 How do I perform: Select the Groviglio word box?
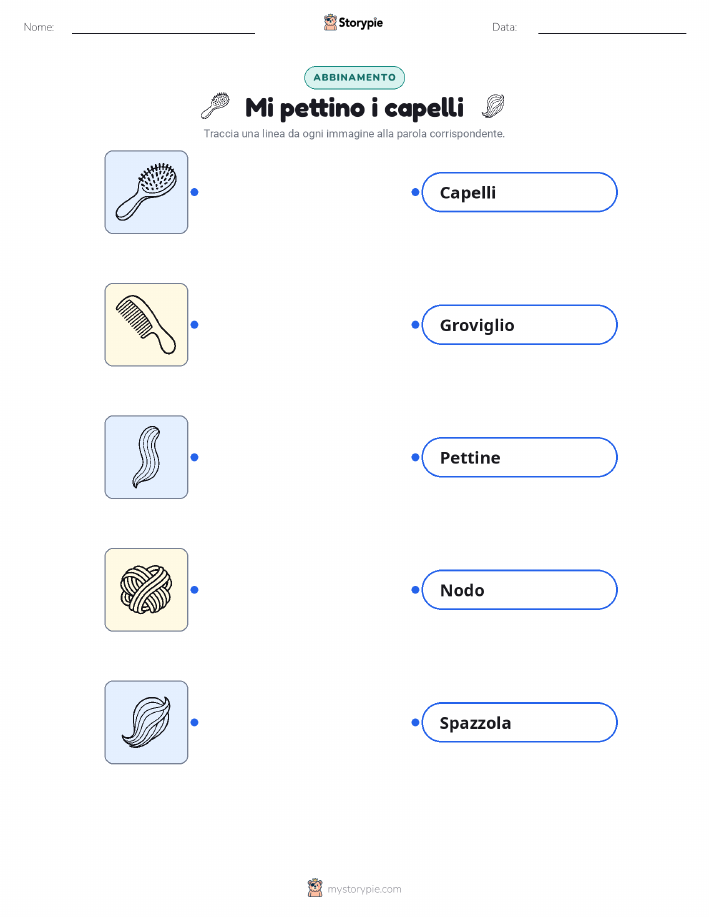(x=519, y=325)
